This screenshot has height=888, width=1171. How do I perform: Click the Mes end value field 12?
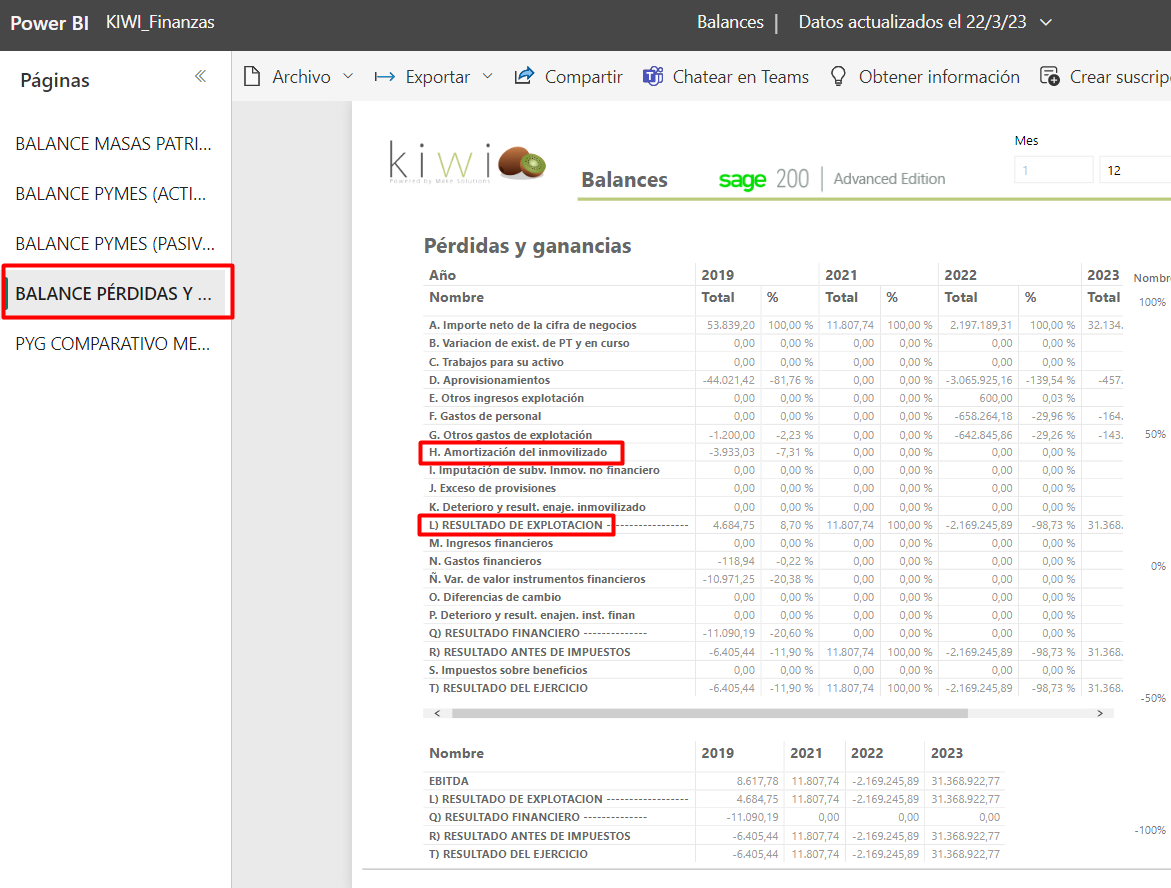pos(1135,170)
